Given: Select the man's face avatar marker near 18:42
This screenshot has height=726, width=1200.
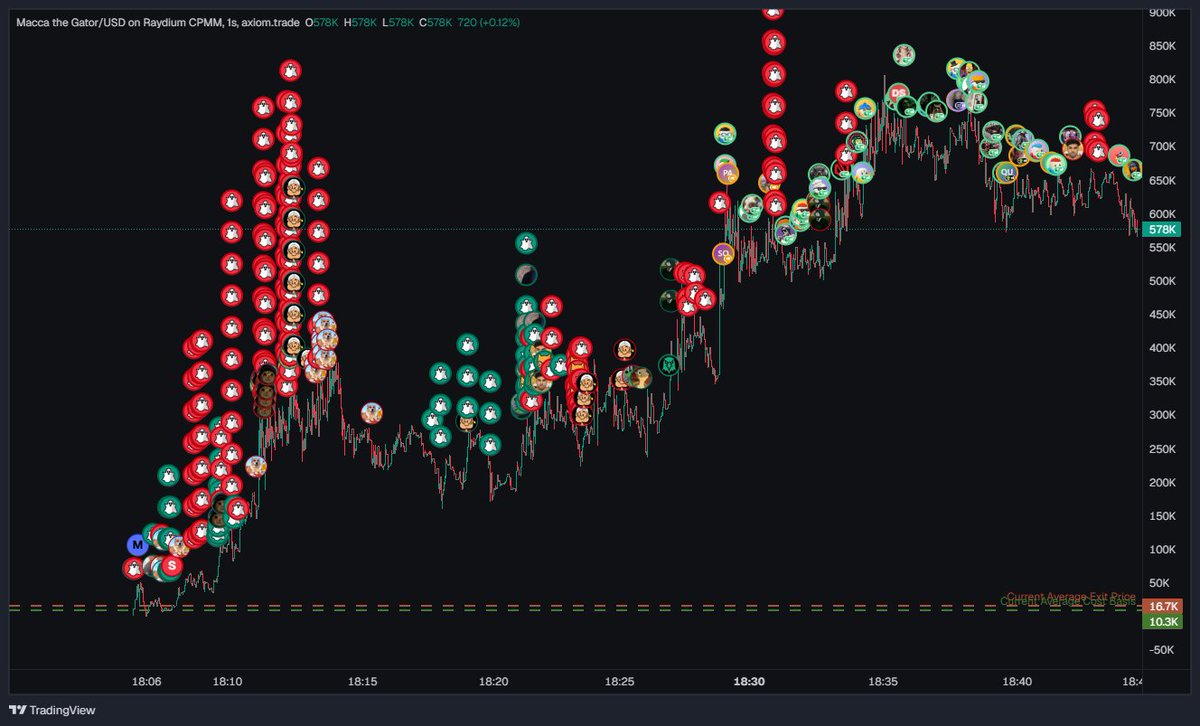Looking at the screenshot, I should [1073, 150].
